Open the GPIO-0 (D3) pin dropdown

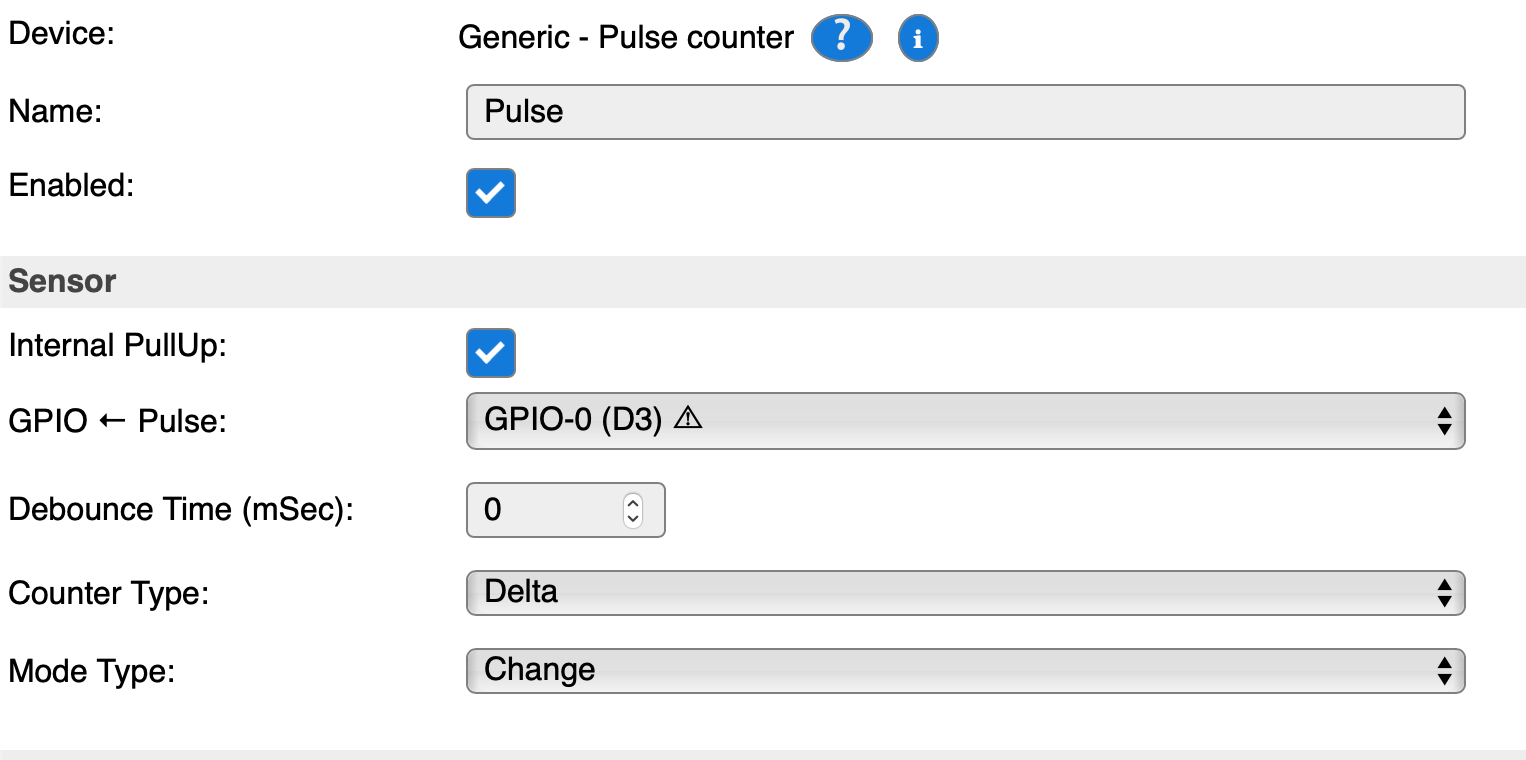tap(965, 421)
